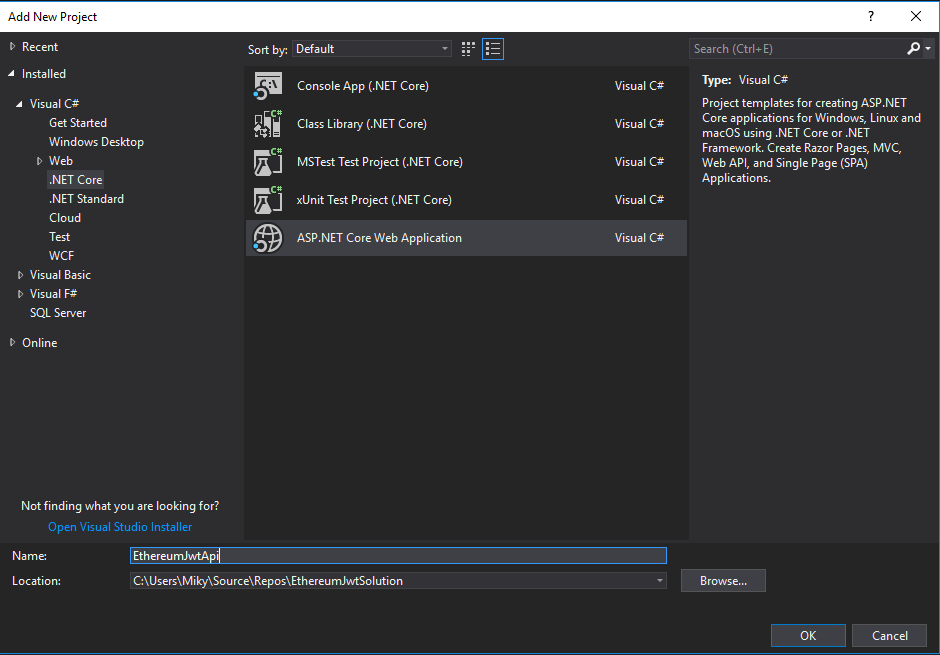The height and width of the screenshot is (655, 940).
Task: Click the search magnifier icon
Action: pyautogui.click(x=914, y=49)
